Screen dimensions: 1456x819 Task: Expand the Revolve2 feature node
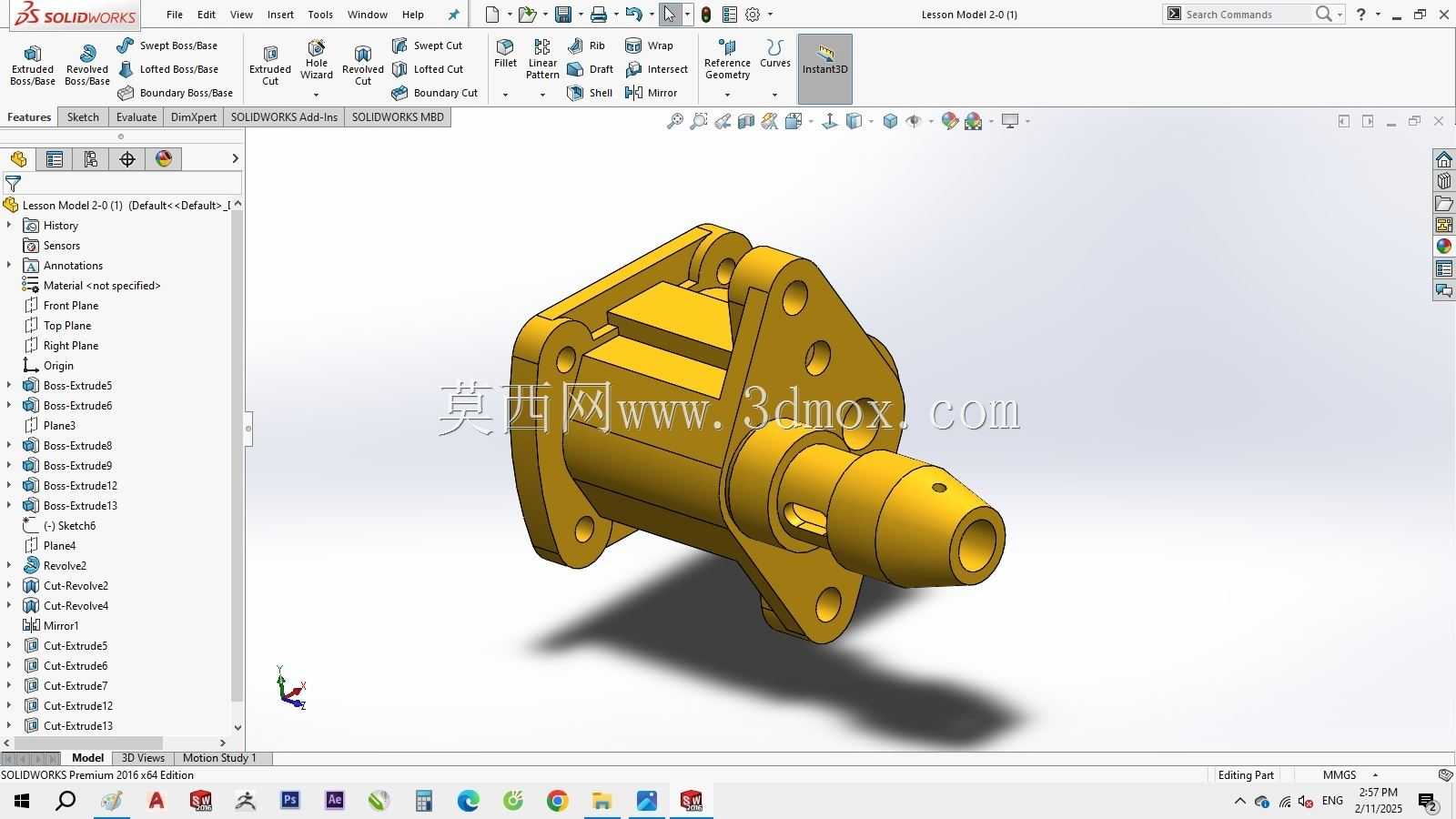click(9, 566)
